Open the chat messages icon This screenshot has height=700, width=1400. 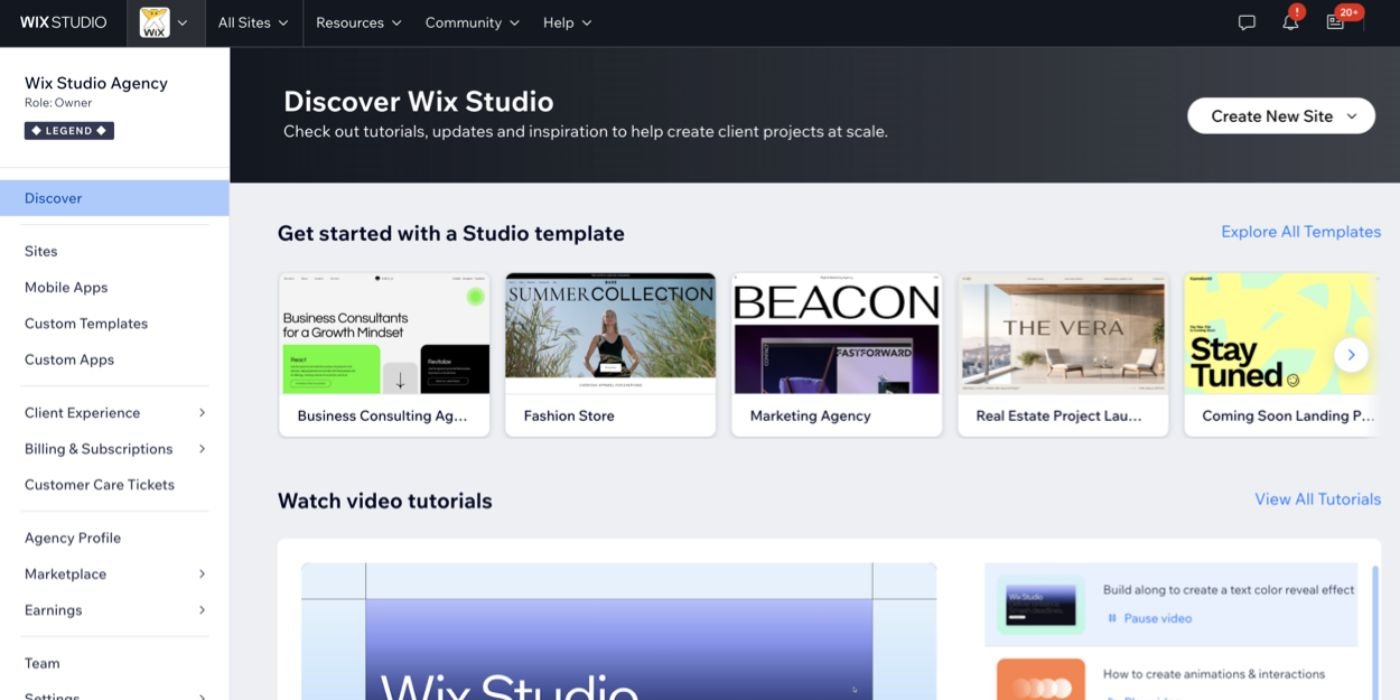click(x=1245, y=22)
